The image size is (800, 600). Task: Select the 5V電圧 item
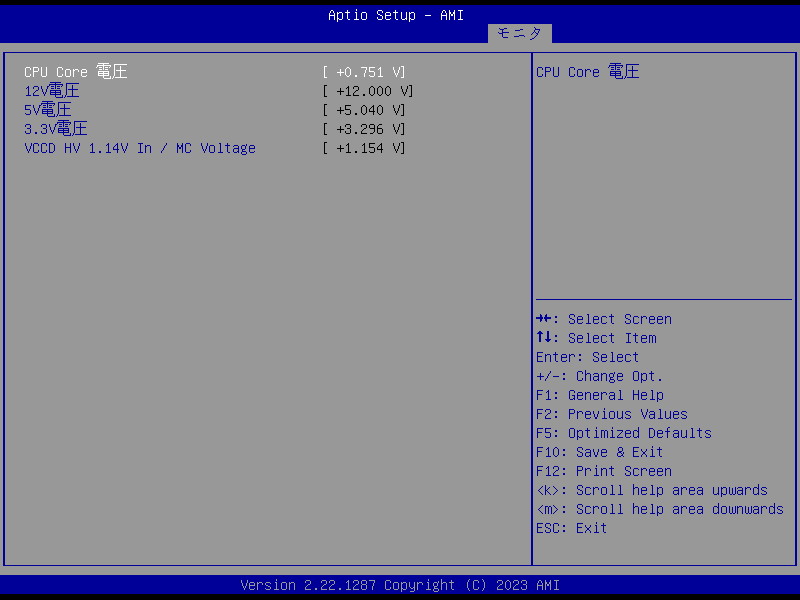click(x=48, y=110)
